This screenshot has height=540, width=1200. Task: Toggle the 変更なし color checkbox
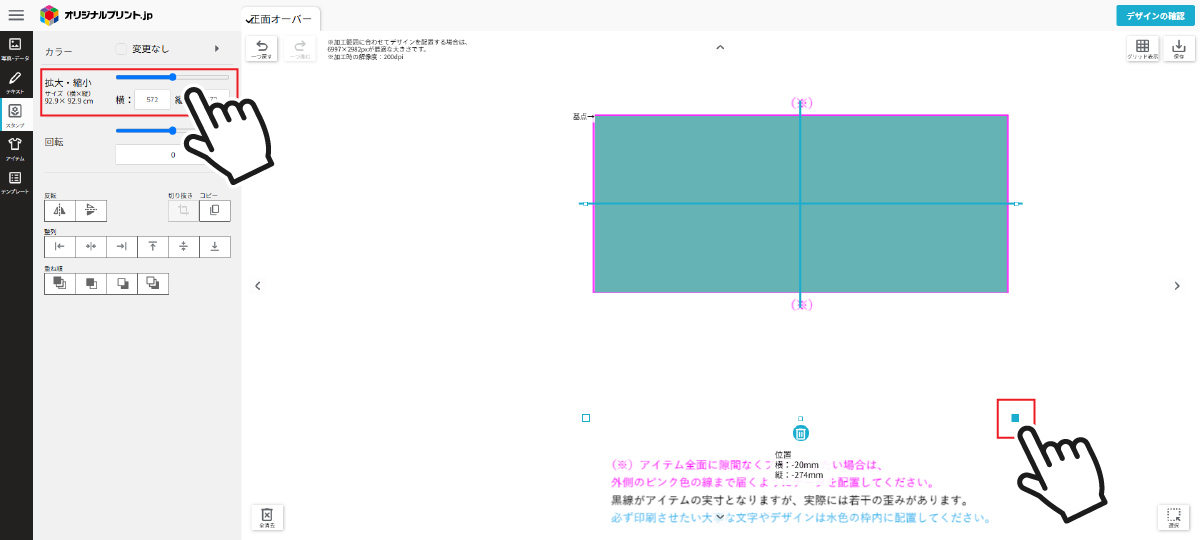click(121, 48)
